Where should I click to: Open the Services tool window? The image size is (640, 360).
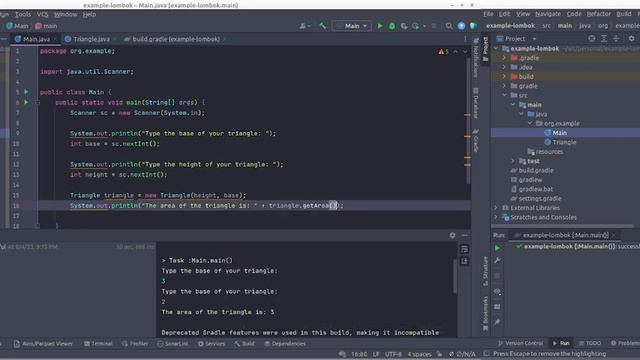coord(211,344)
